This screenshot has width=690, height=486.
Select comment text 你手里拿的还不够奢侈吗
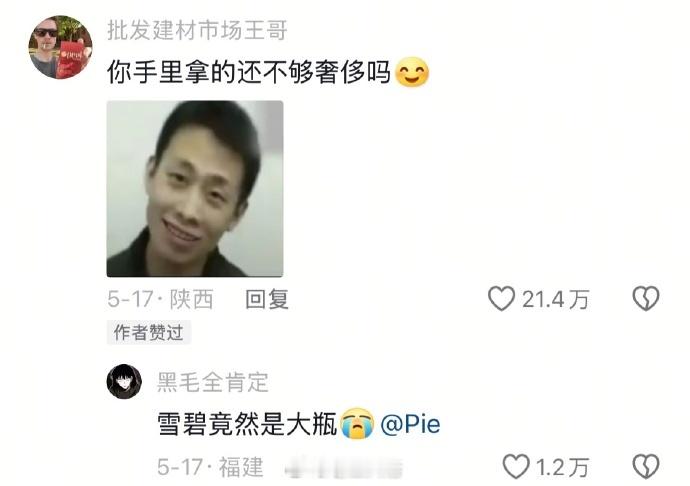(249, 72)
